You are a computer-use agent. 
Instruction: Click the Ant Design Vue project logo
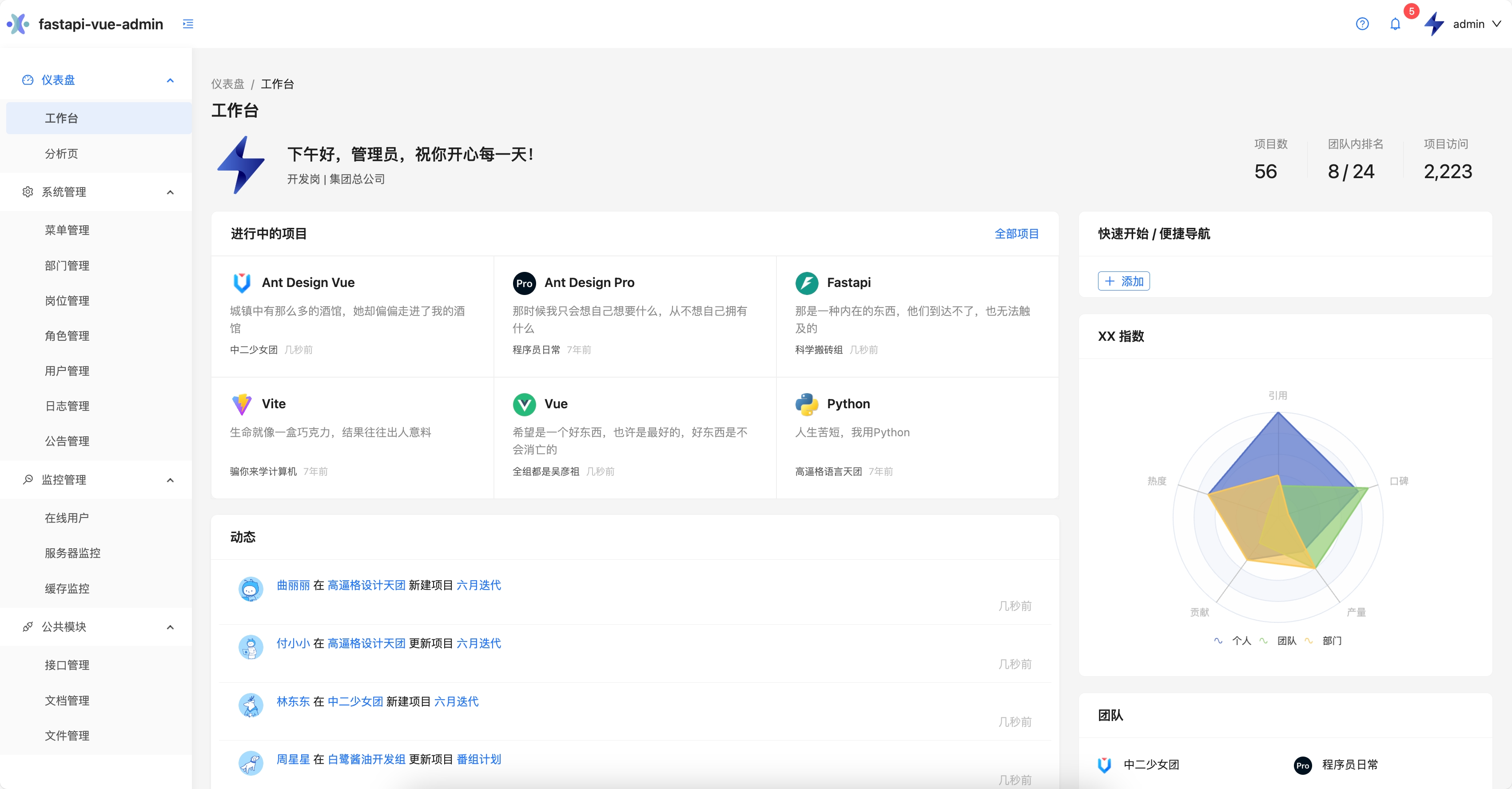pyautogui.click(x=242, y=283)
